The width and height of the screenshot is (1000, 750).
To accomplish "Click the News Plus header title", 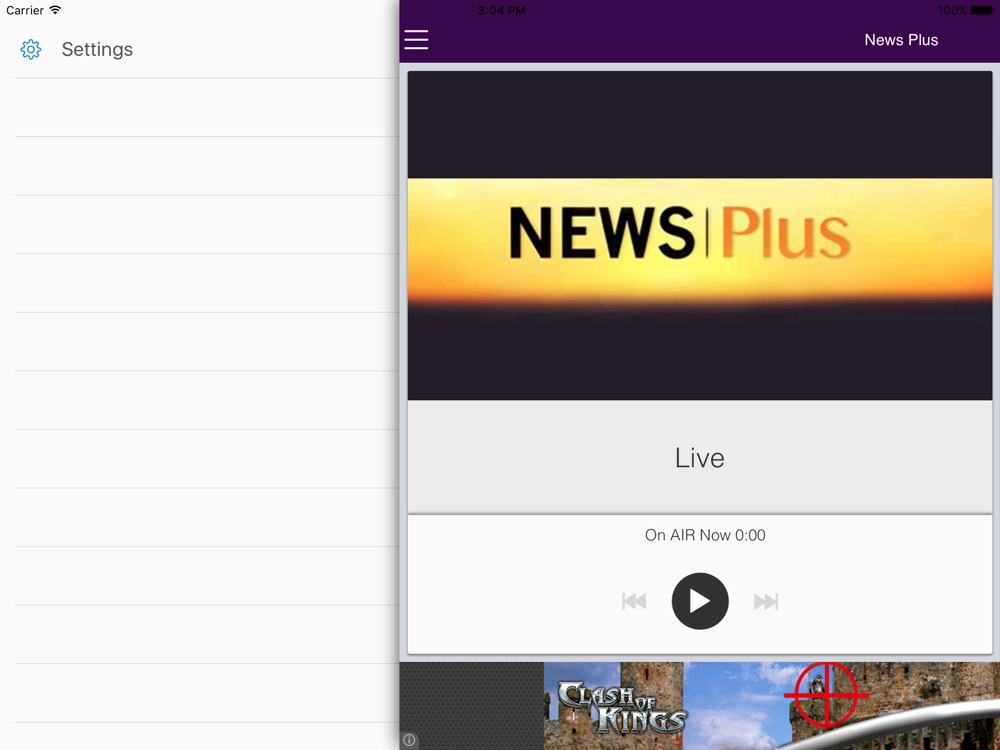I will tap(901, 40).
